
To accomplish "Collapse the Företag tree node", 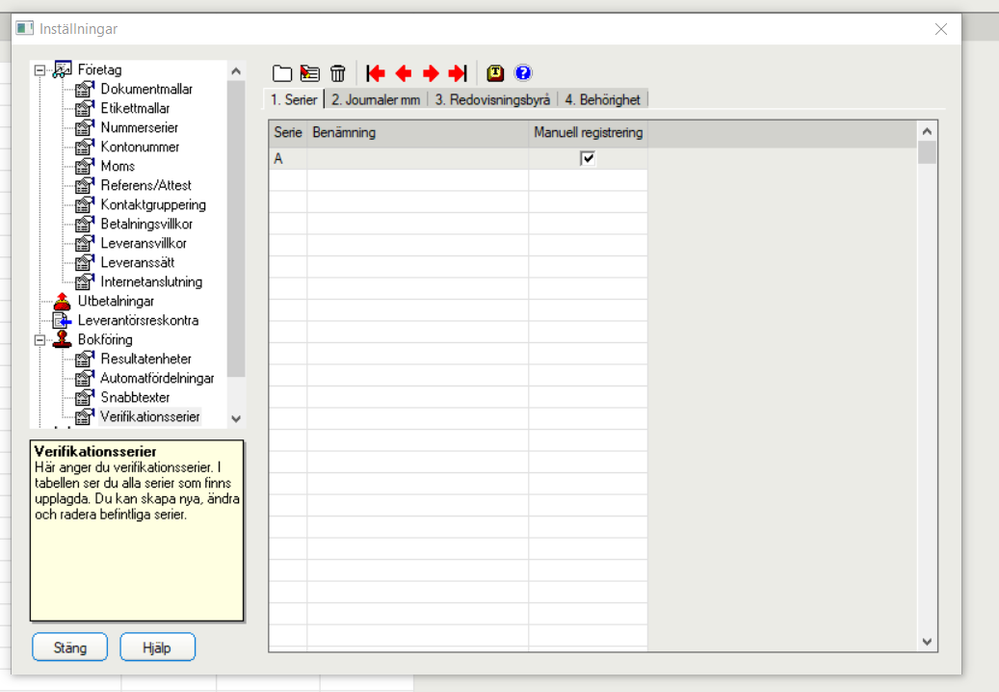I will (40, 70).
